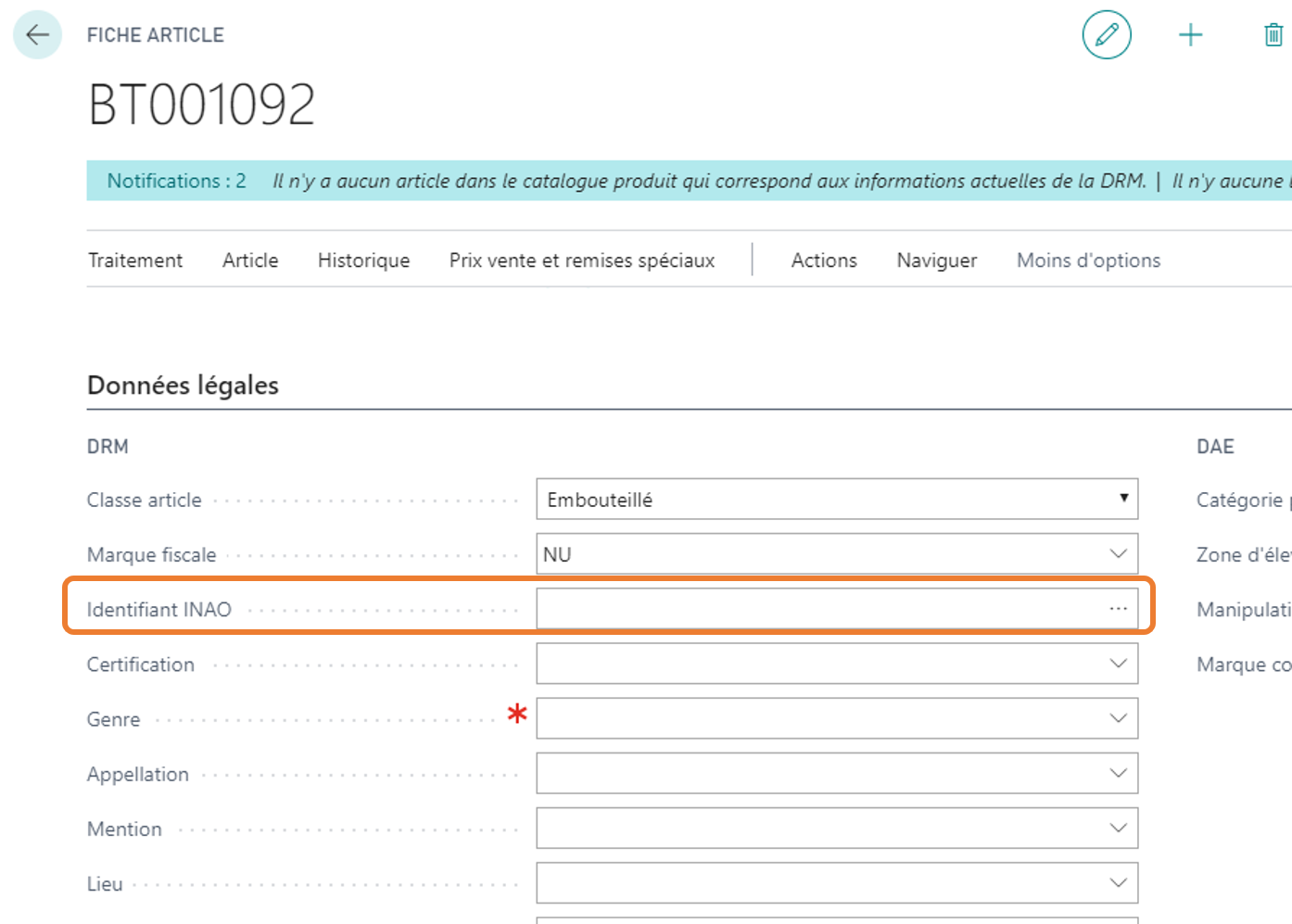This screenshot has height=924, width=1292.
Task: Click the DAE group heading
Action: tap(1215, 447)
